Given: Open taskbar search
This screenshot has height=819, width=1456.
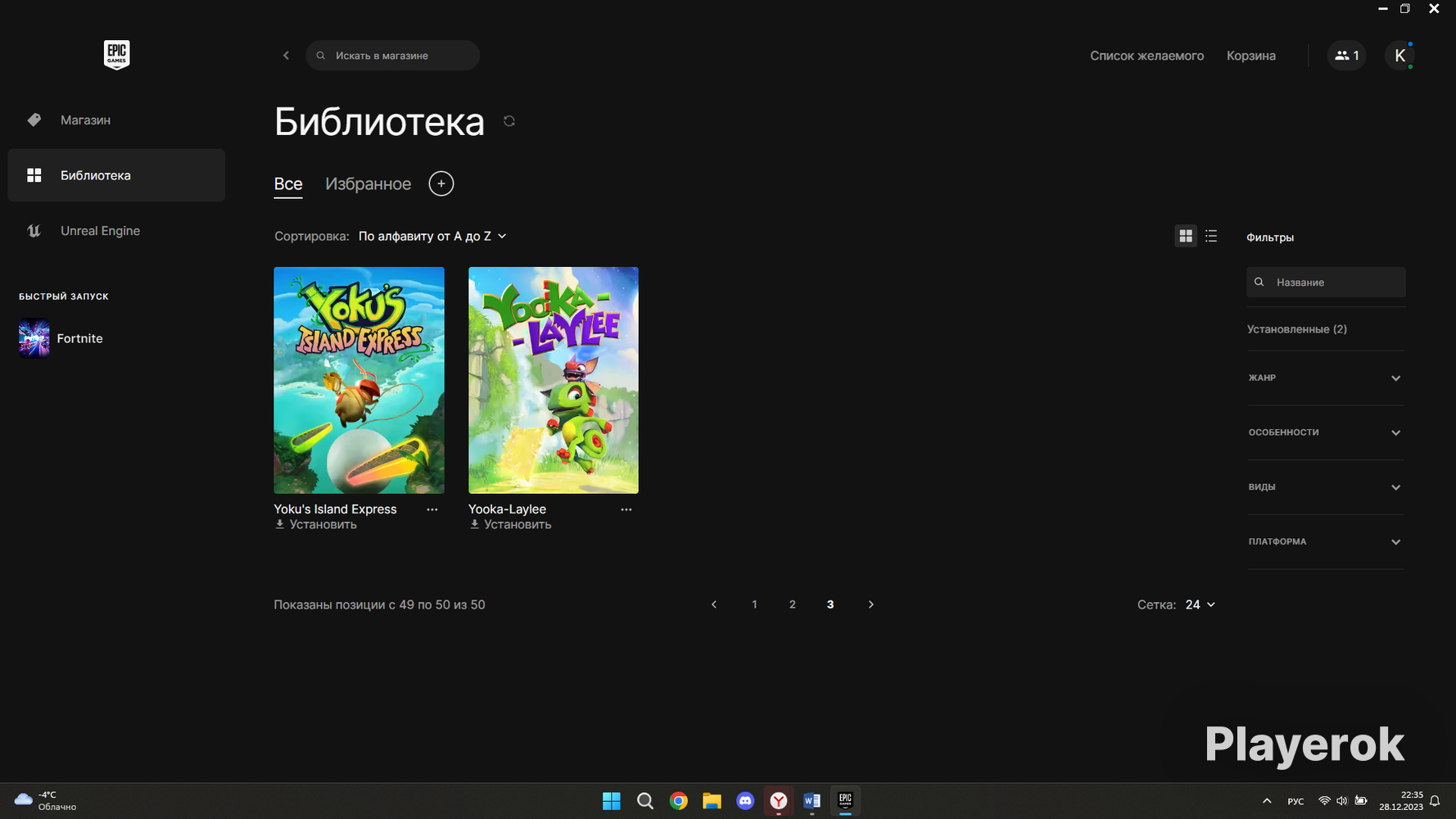Looking at the screenshot, I should pyautogui.click(x=645, y=801).
